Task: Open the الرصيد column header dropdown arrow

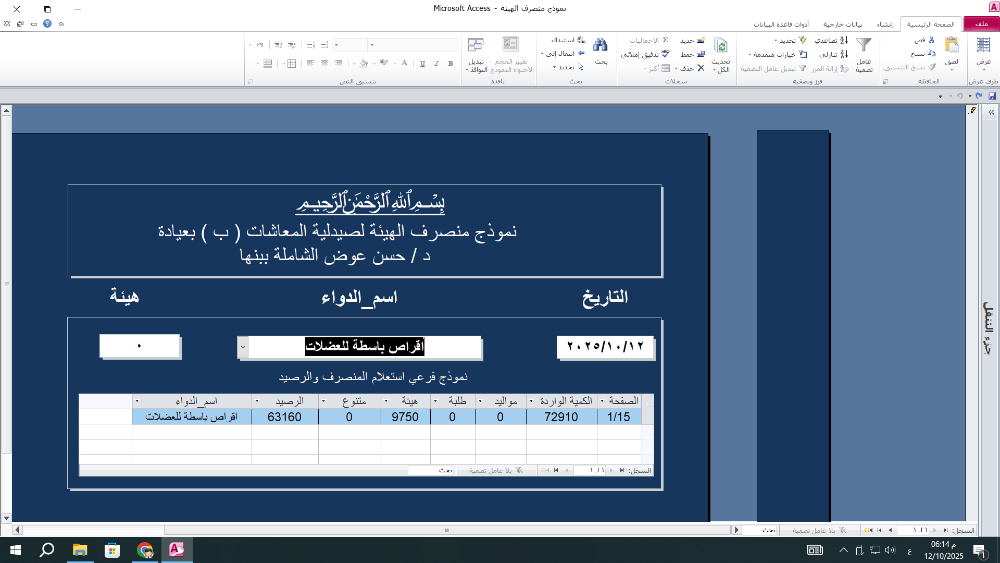Action: [258, 401]
